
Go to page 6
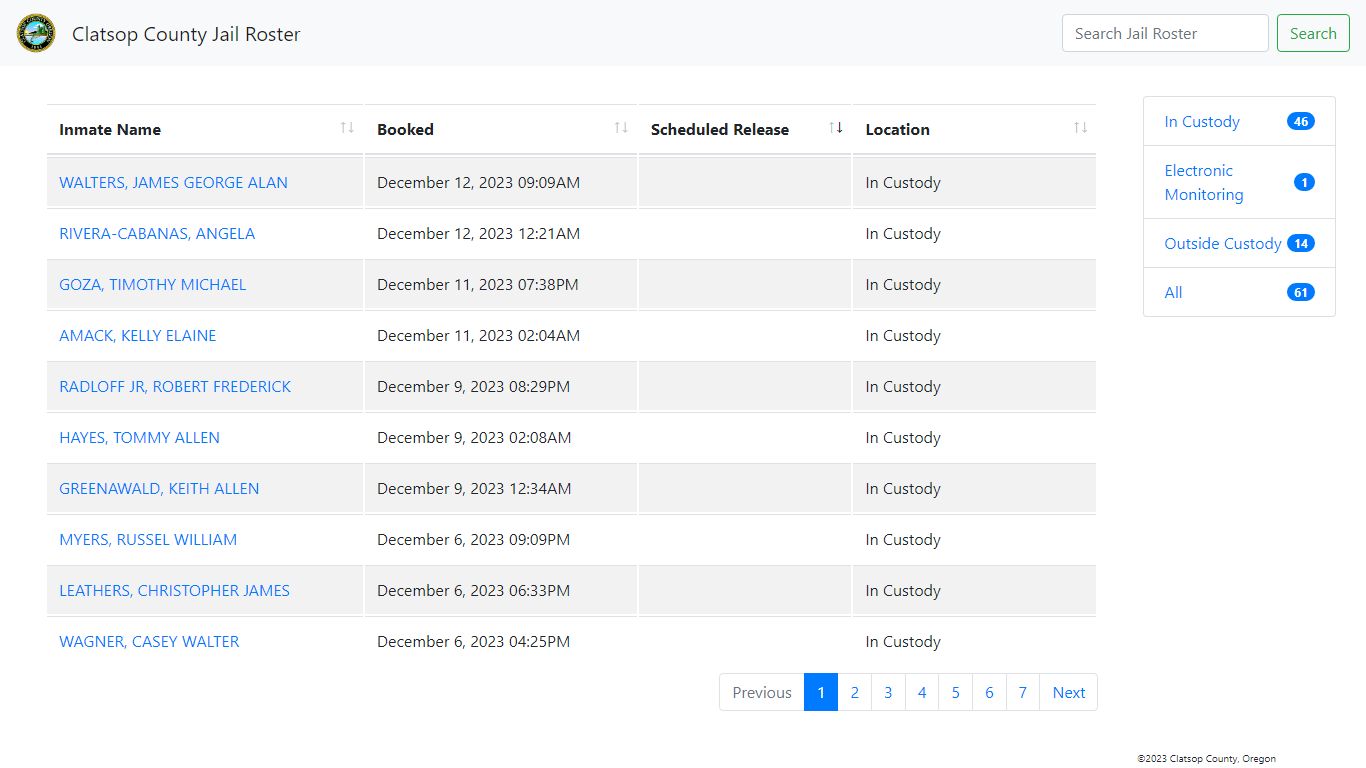989,692
